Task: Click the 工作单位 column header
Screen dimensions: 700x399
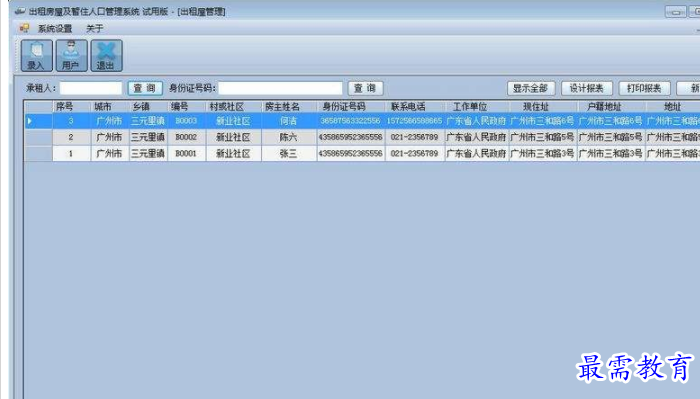Action: (477, 107)
